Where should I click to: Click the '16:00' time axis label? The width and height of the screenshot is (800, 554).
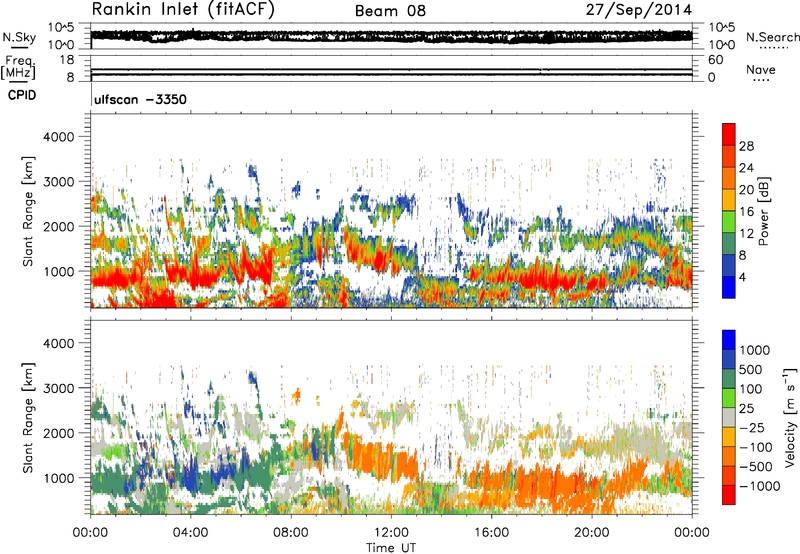[x=491, y=533]
